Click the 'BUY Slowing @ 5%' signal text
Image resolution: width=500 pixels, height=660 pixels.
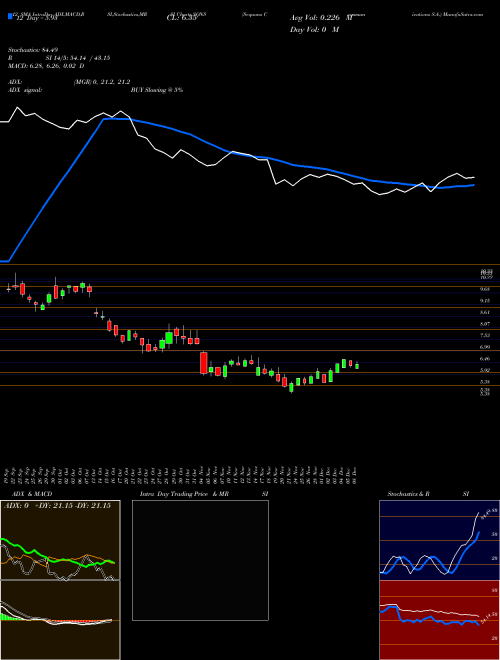tap(157, 90)
